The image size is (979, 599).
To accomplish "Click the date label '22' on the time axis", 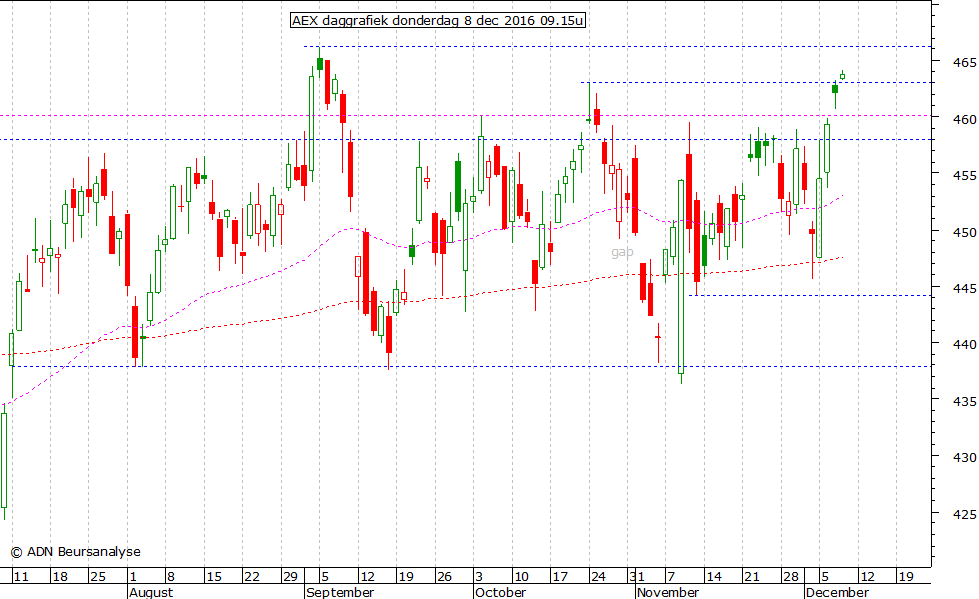I will click(252, 576).
